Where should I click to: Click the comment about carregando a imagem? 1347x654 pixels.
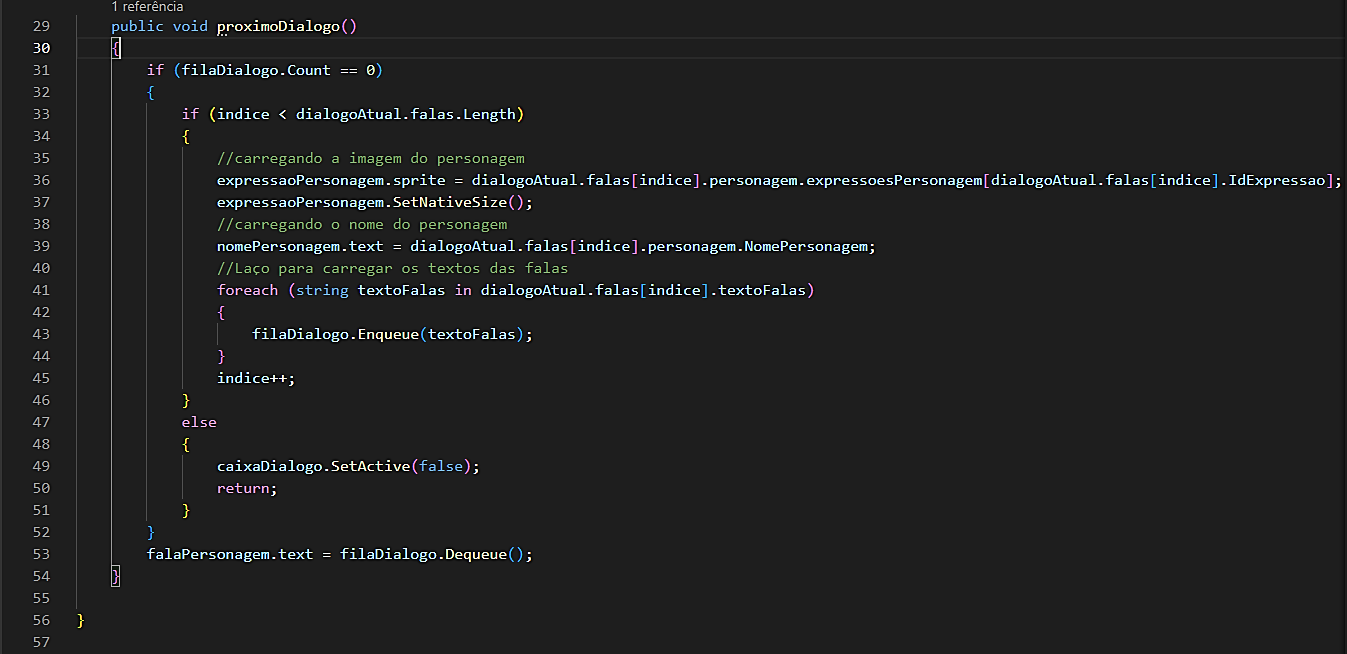point(370,158)
